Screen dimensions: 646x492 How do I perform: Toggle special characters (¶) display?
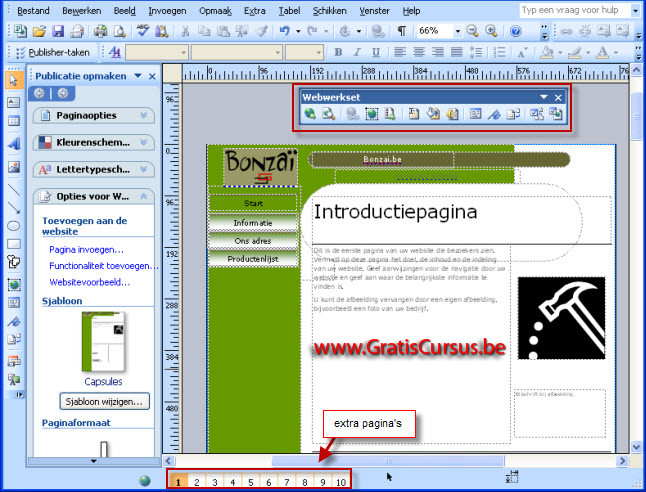(402, 31)
